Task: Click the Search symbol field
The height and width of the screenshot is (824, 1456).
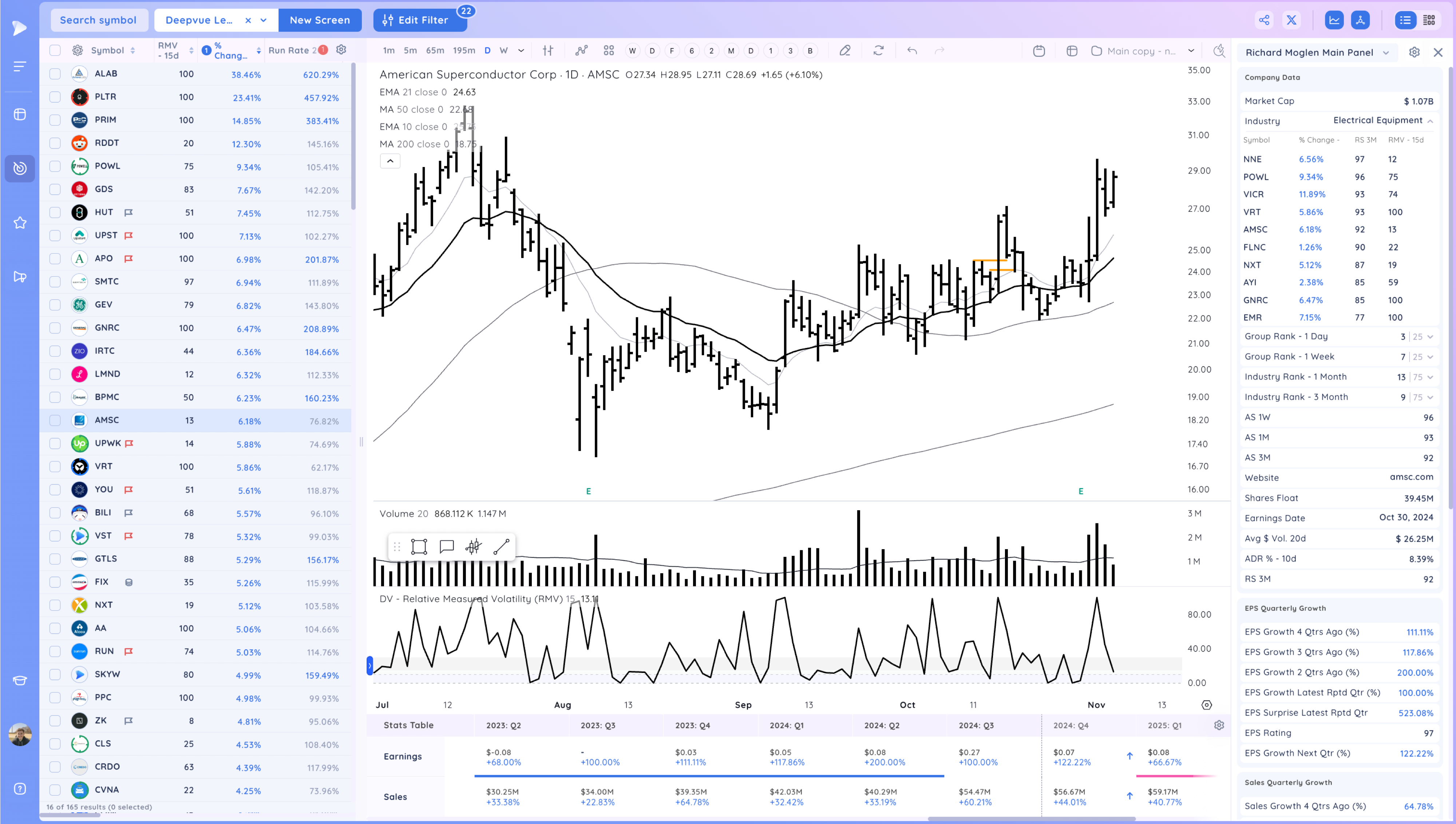Action: [99, 20]
